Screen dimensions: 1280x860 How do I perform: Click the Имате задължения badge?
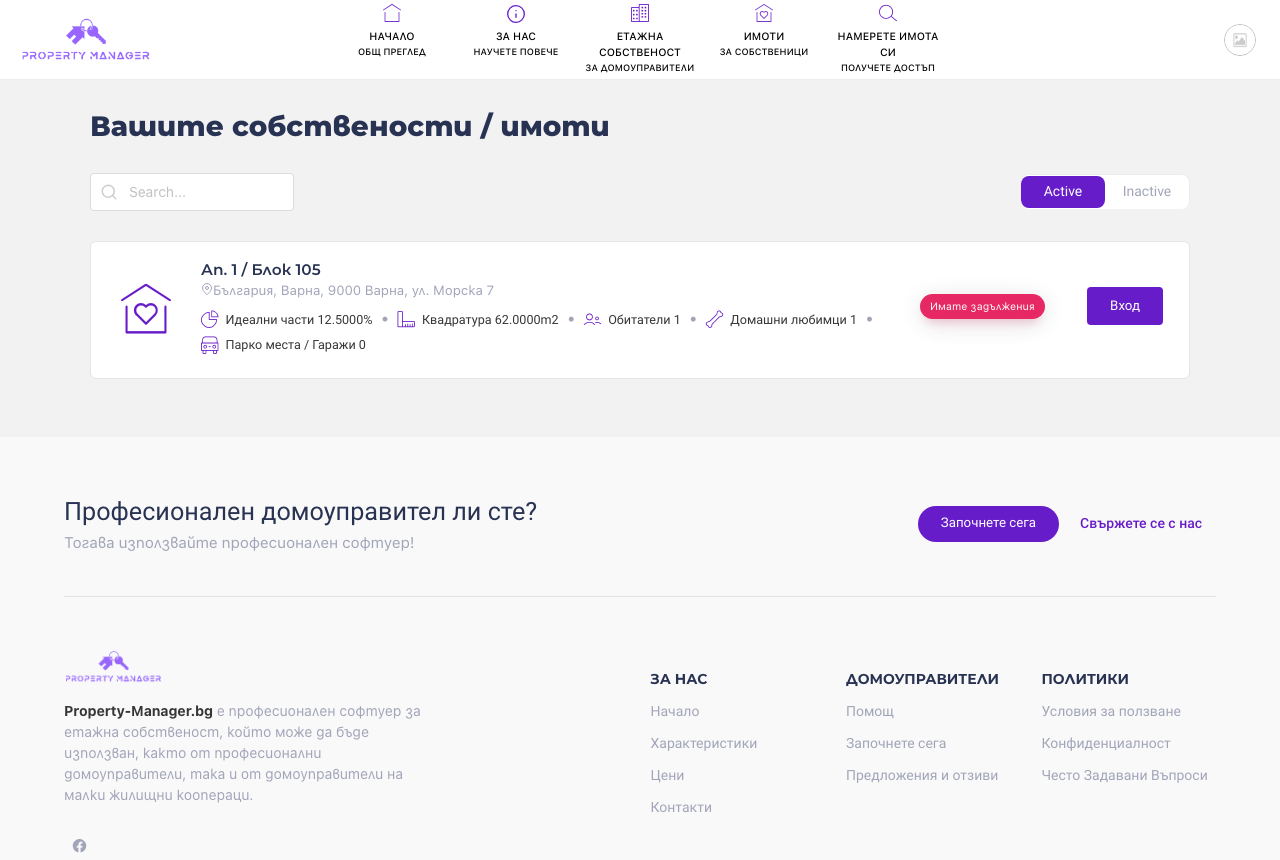click(982, 307)
